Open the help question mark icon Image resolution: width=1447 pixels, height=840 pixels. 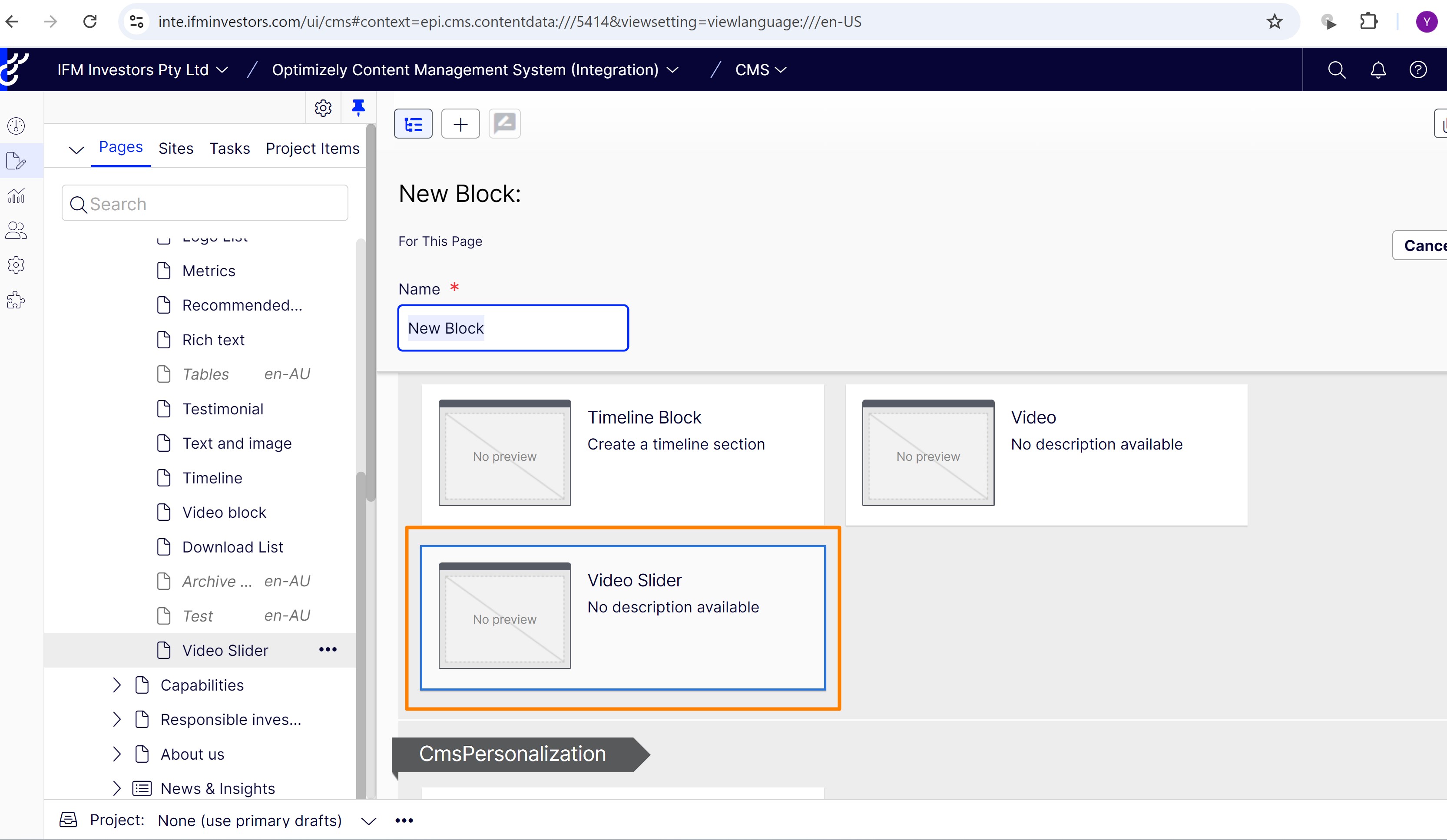coord(1418,69)
